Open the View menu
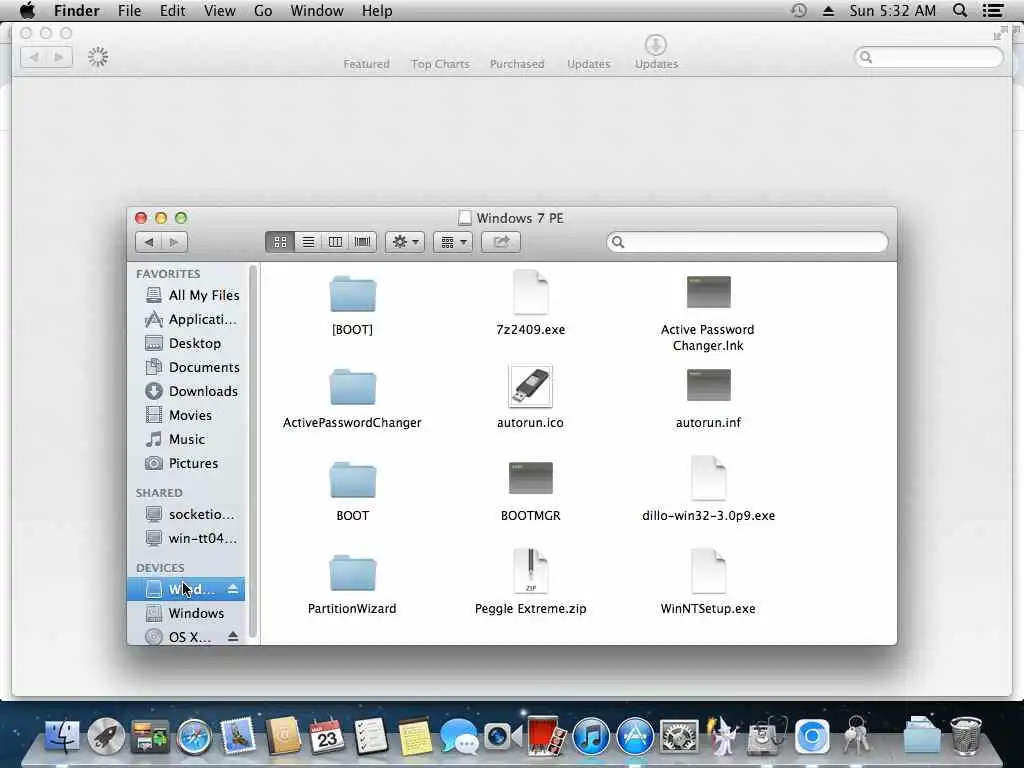1024x768 pixels. click(219, 10)
